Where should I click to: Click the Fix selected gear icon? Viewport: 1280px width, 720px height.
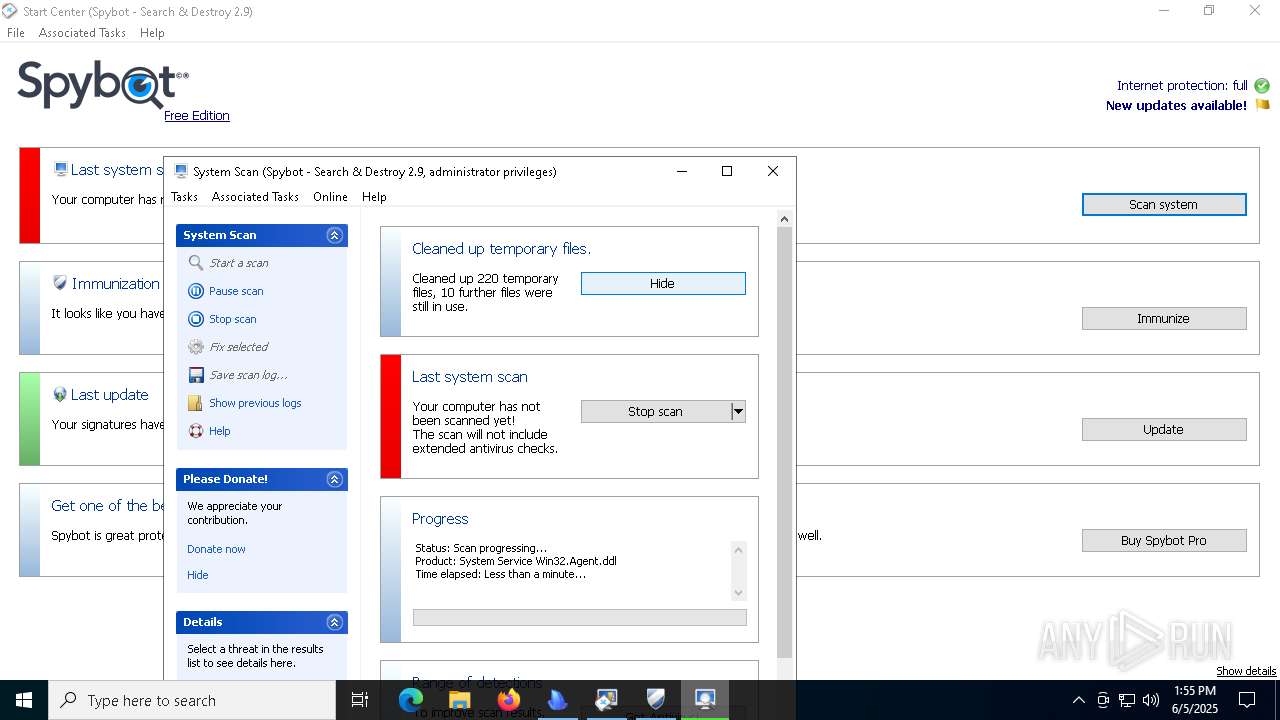click(196, 347)
